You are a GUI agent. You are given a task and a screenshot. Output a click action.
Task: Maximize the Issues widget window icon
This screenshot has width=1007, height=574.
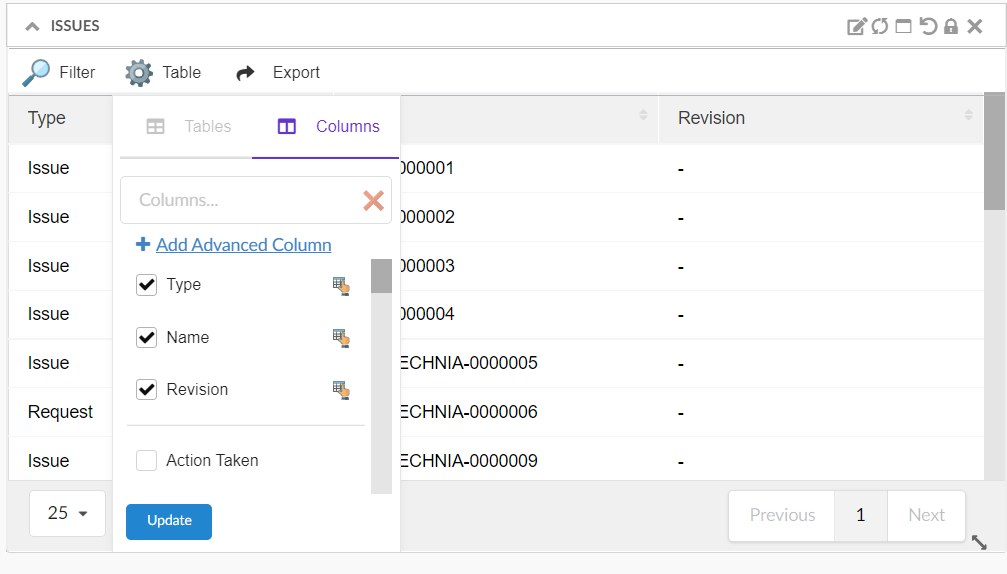pos(903,26)
